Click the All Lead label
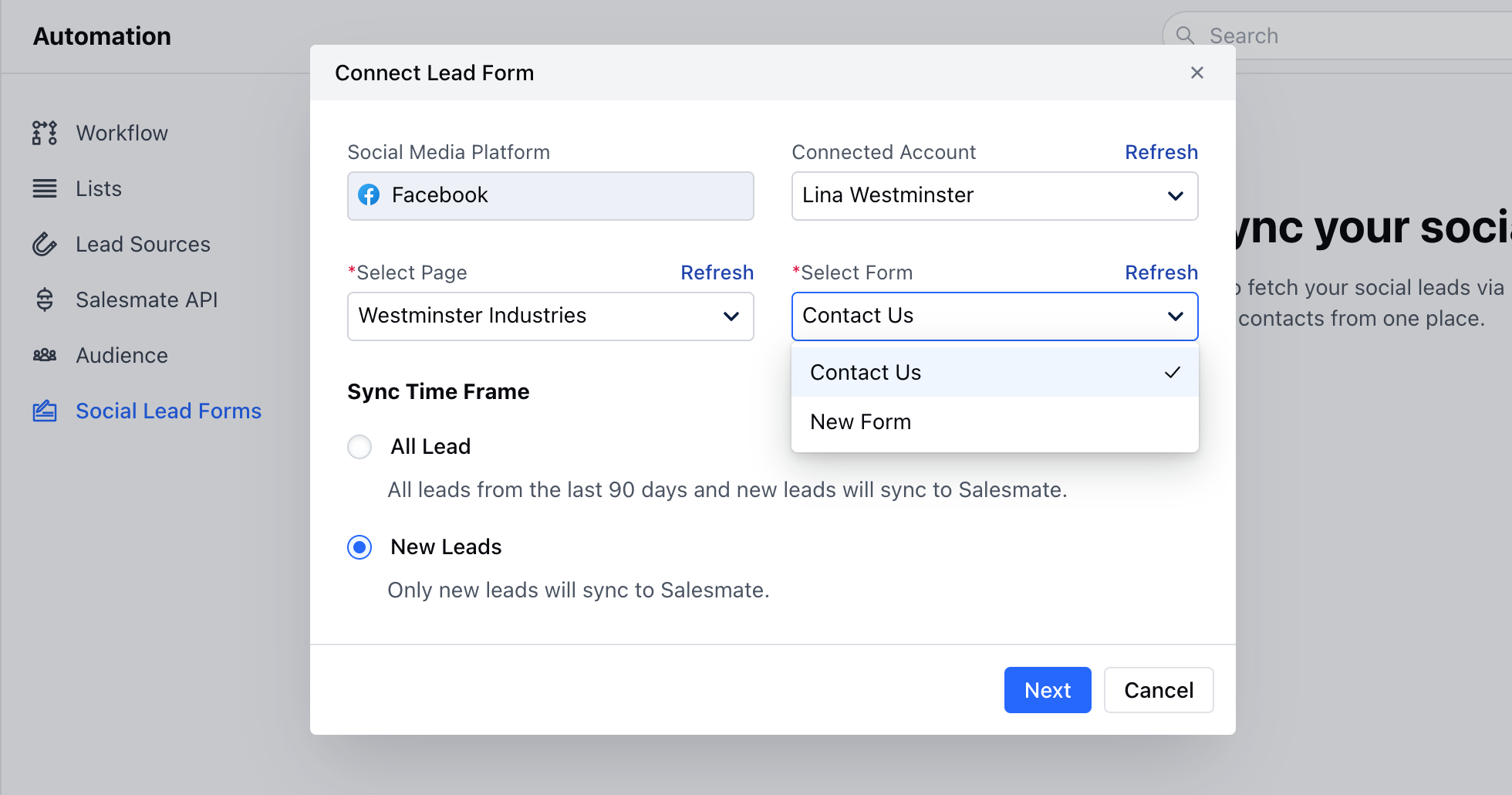Viewport: 1512px width, 795px height. pyautogui.click(x=430, y=447)
